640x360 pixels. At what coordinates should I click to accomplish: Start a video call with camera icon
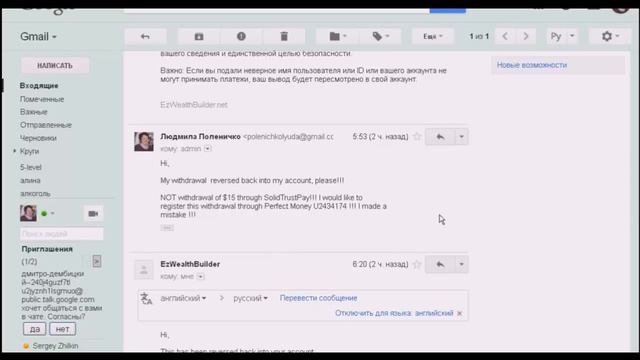(93, 213)
